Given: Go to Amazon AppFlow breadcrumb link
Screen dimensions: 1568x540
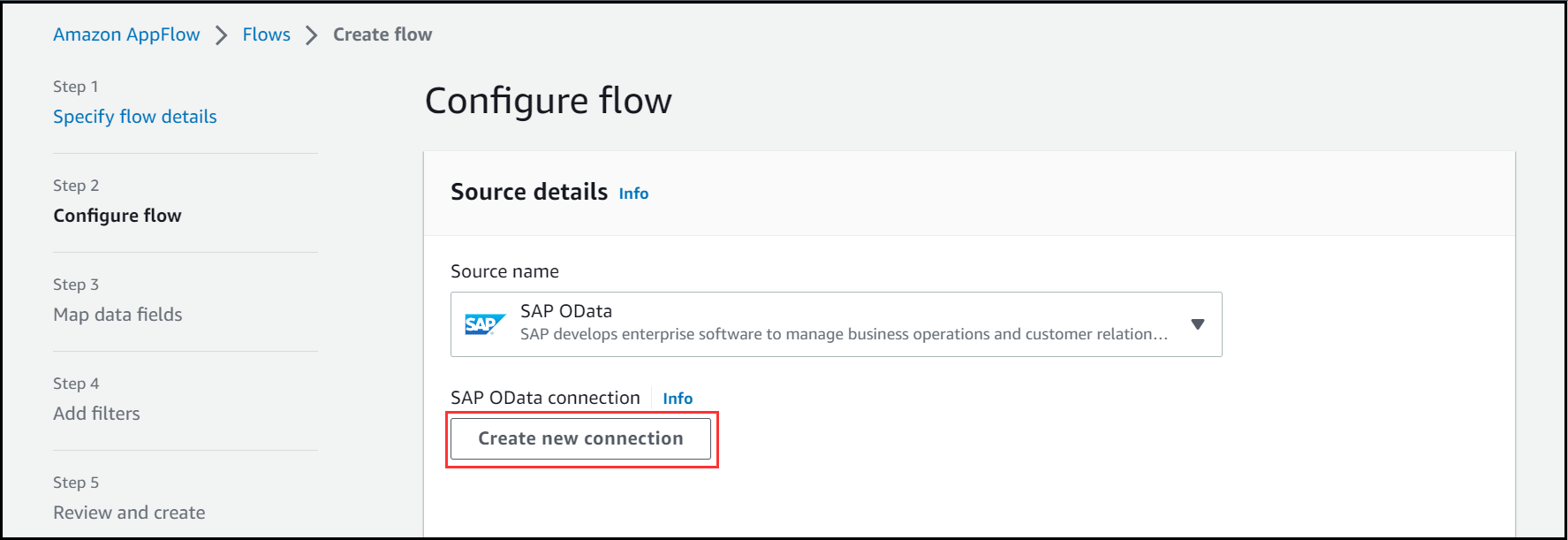Looking at the screenshot, I should coord(126,34).
